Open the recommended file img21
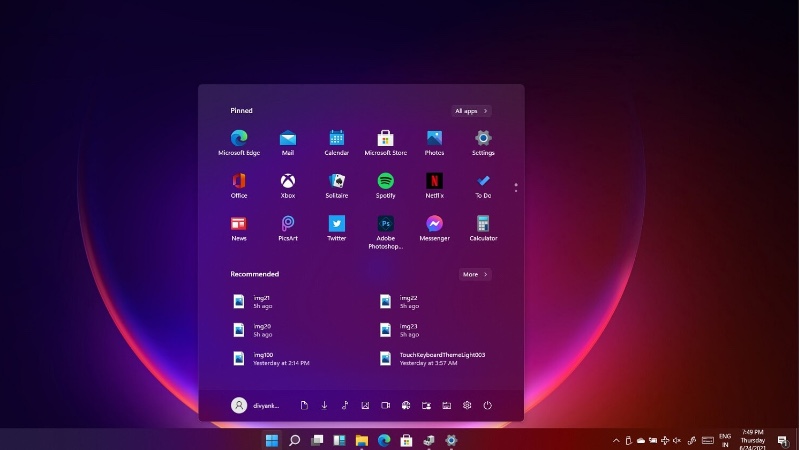This screenshot has width=799, height=450. tap(262, 301)
